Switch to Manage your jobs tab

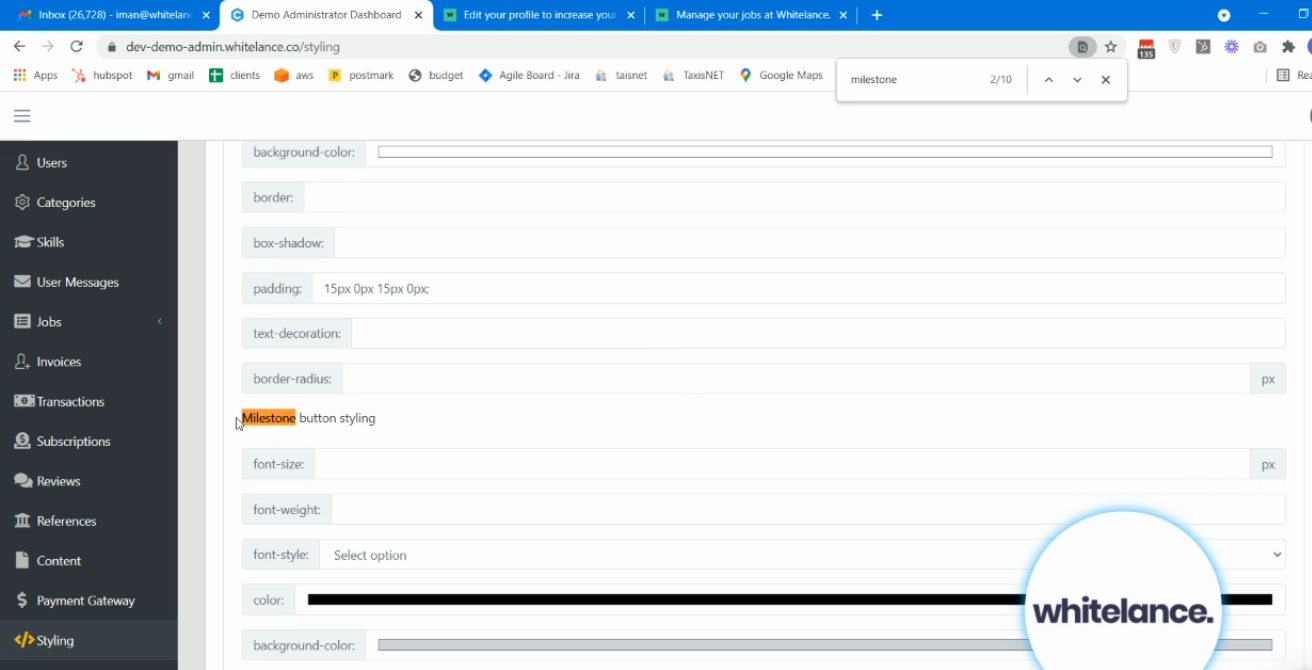click(x=752, y=15)
